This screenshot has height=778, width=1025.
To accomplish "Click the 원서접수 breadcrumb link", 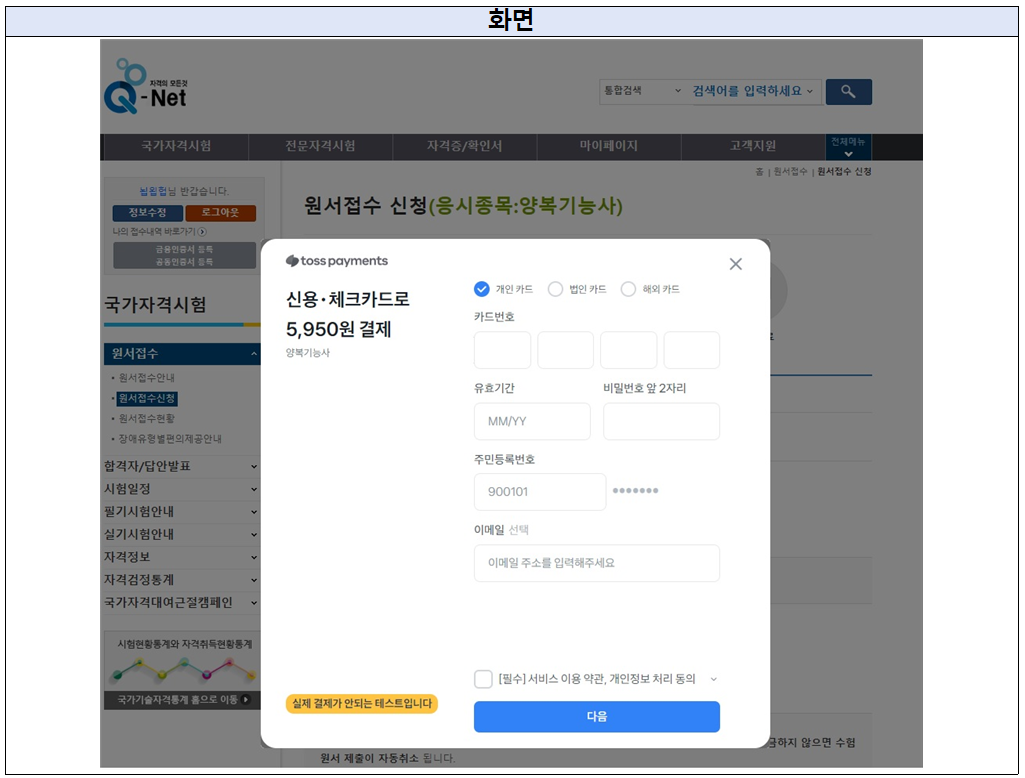I will pos(790,171).
